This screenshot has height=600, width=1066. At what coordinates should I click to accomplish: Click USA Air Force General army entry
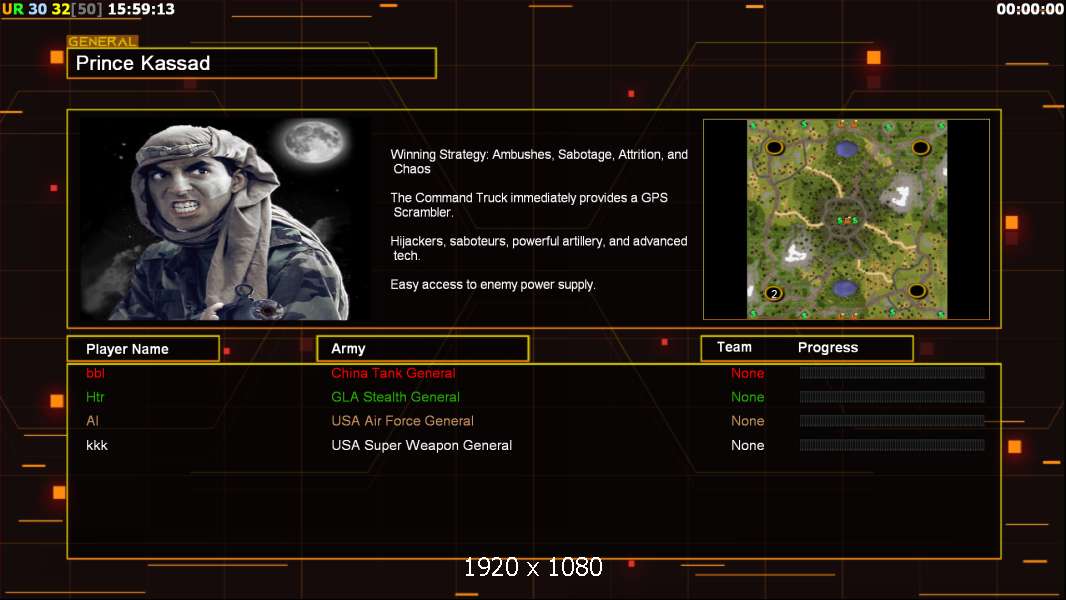coord(402,421)
